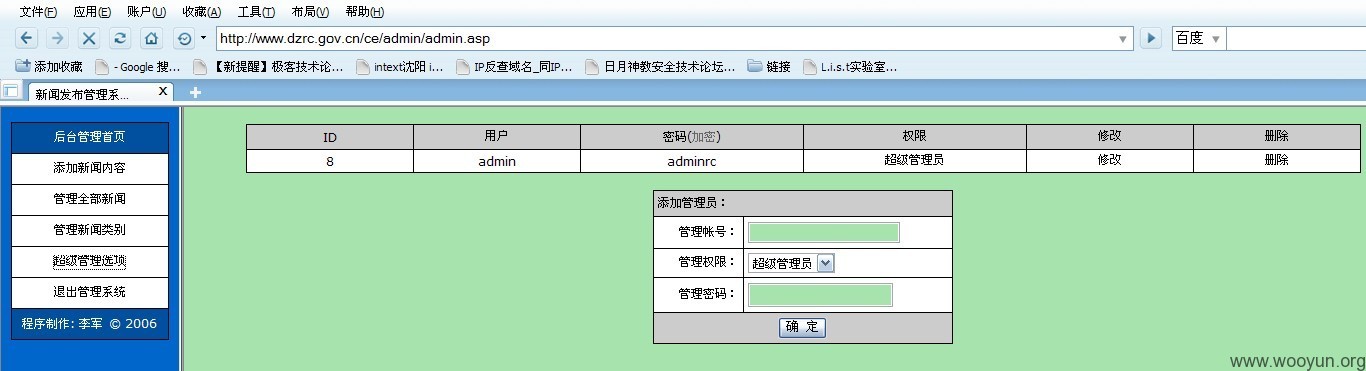Click the 用户 column header
Viewport: 1366px width, 371px height.
(x=497, y=136)
